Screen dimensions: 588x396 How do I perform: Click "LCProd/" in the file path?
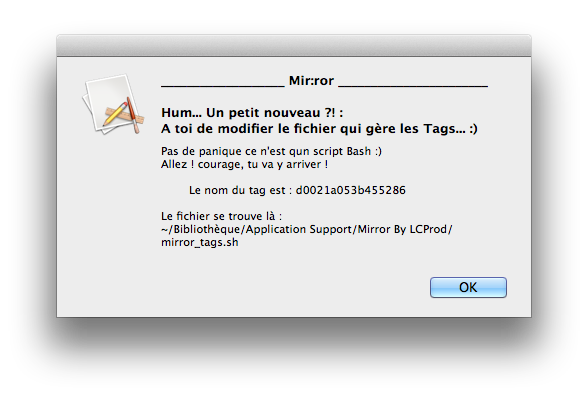click(x=431, y=229)
